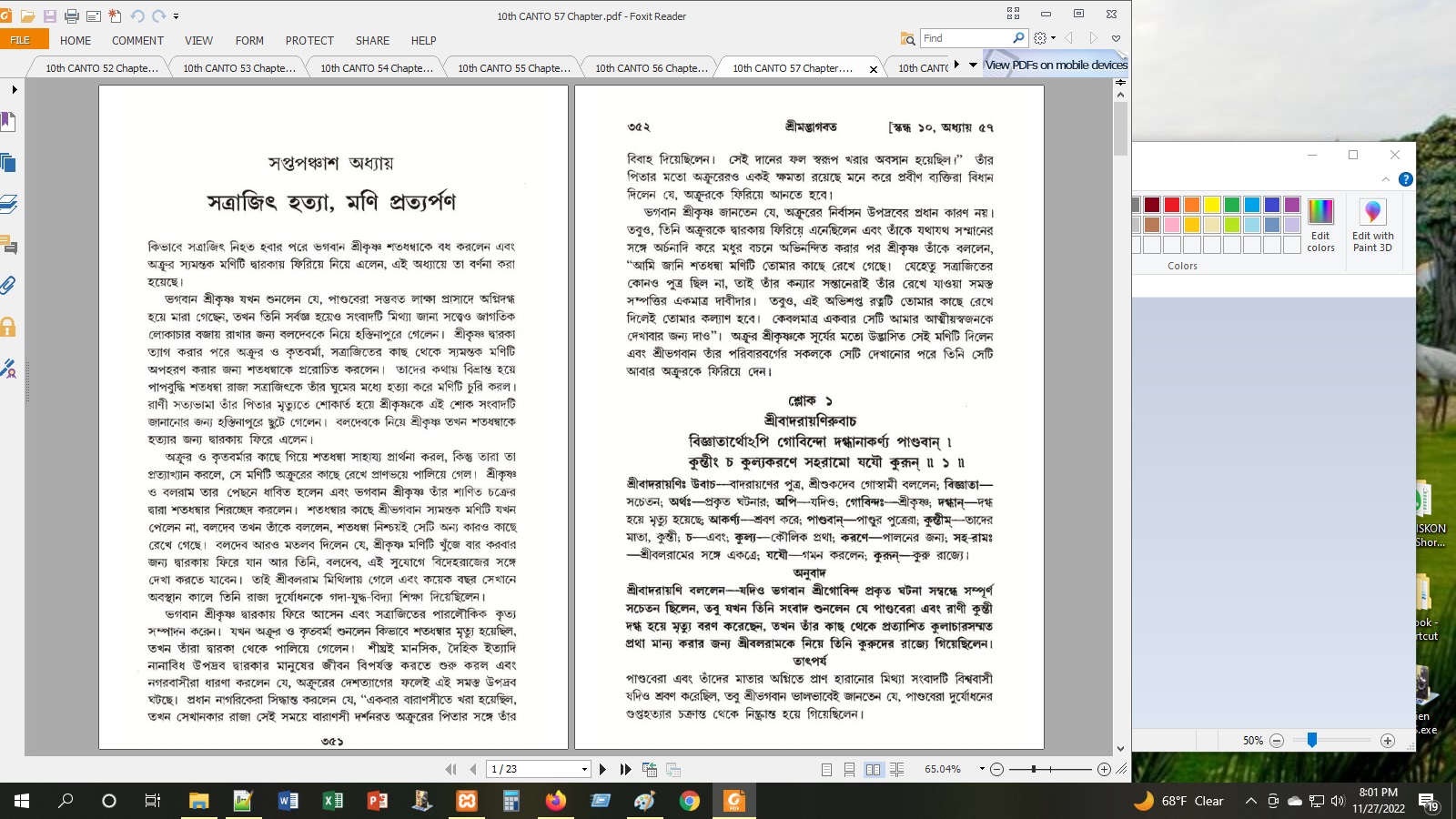Click the Find search field
This screenshot has height=819, width=1456.
(x=965, y=38)
